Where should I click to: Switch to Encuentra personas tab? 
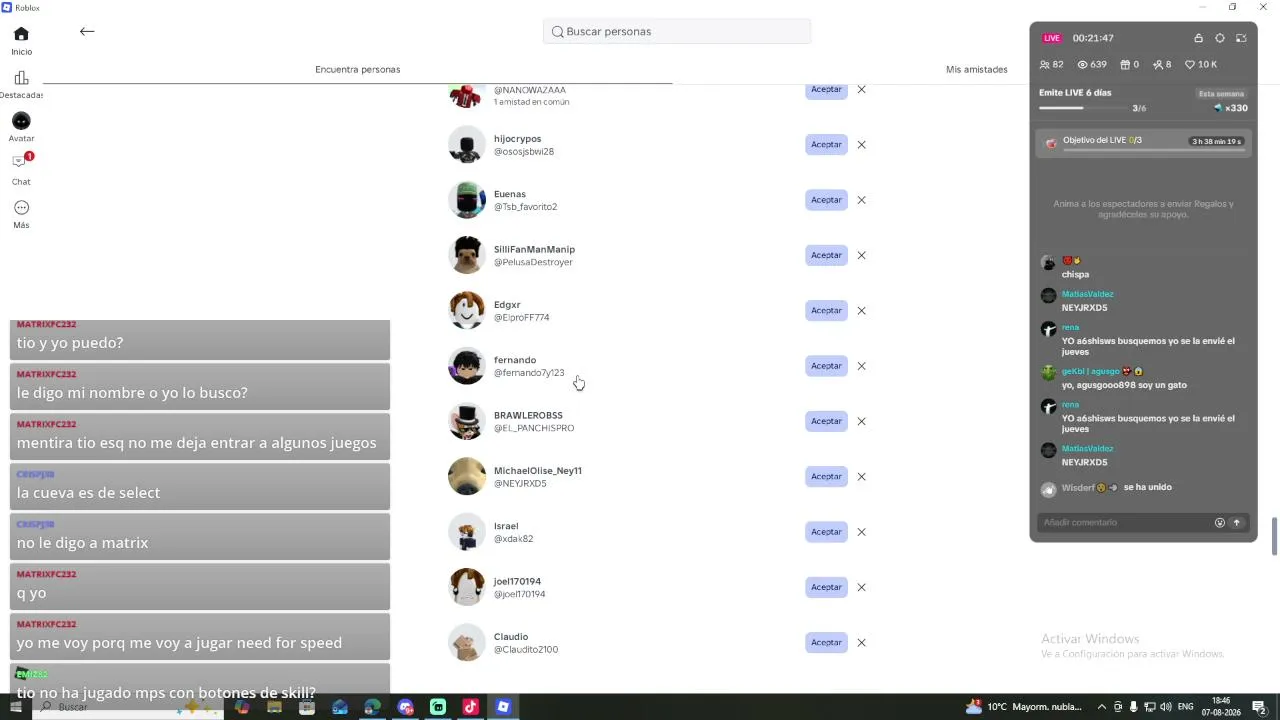coord(357,69)
